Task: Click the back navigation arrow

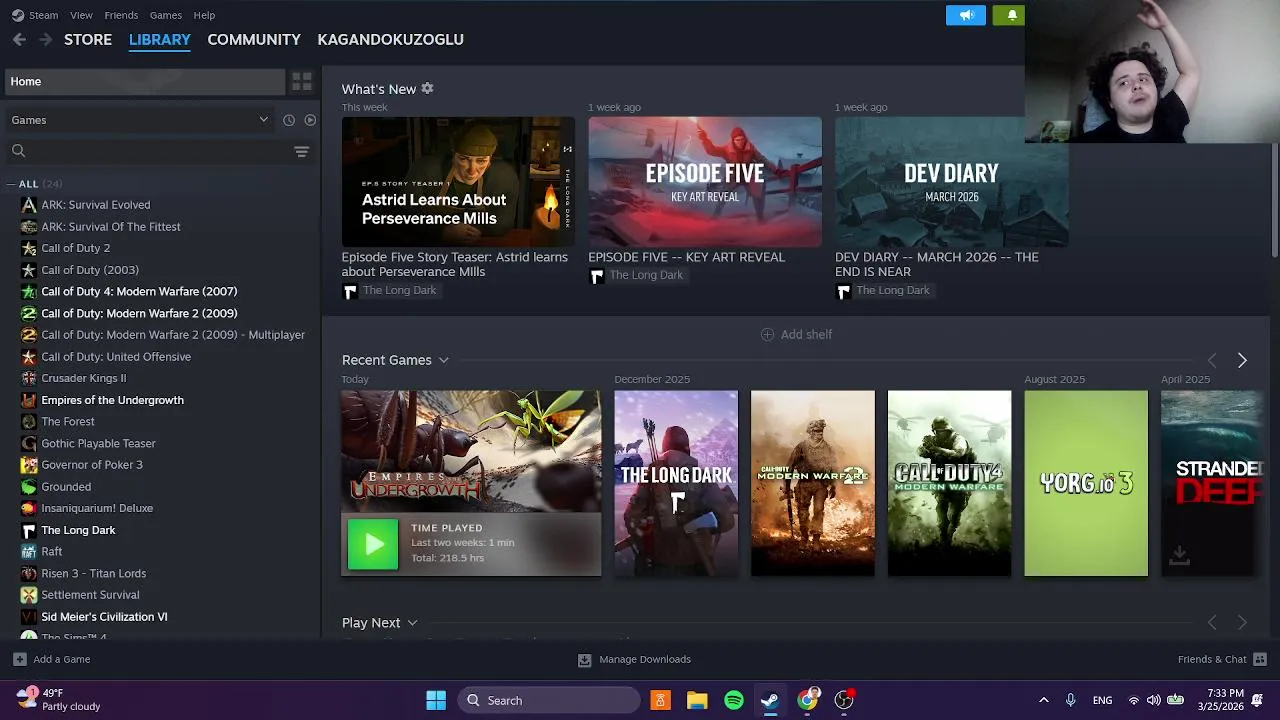Action: click(x=19, y=39)
